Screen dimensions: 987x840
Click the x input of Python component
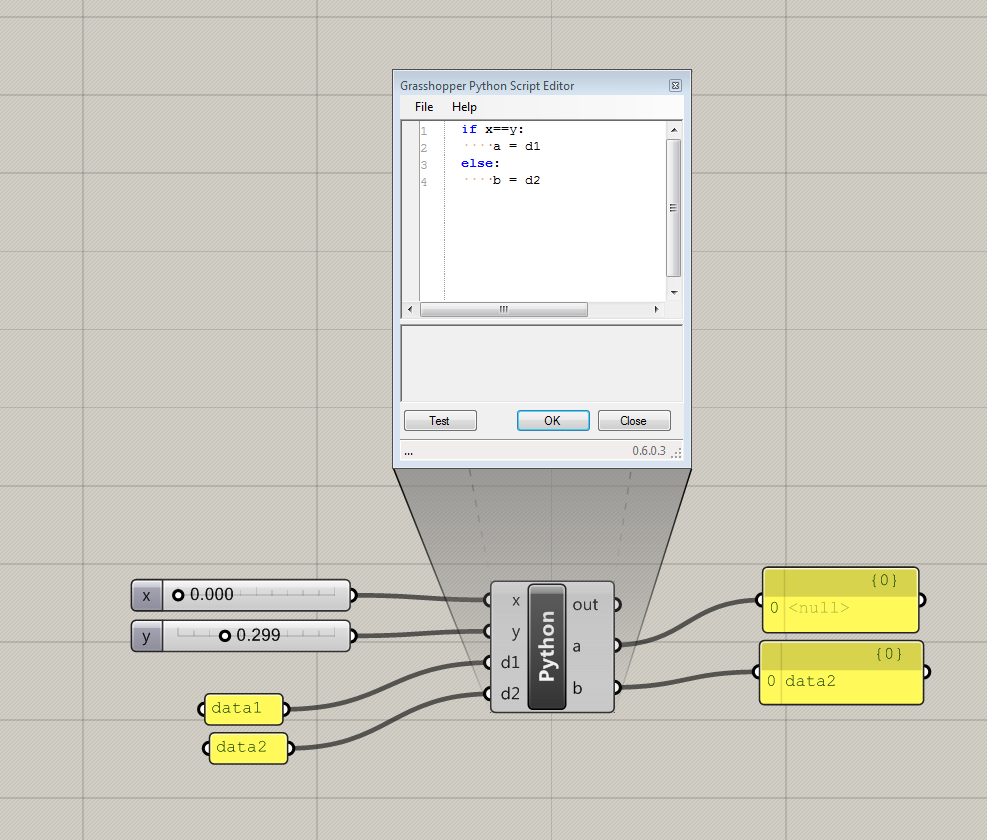pyautogui.click(x=516, y=601)
